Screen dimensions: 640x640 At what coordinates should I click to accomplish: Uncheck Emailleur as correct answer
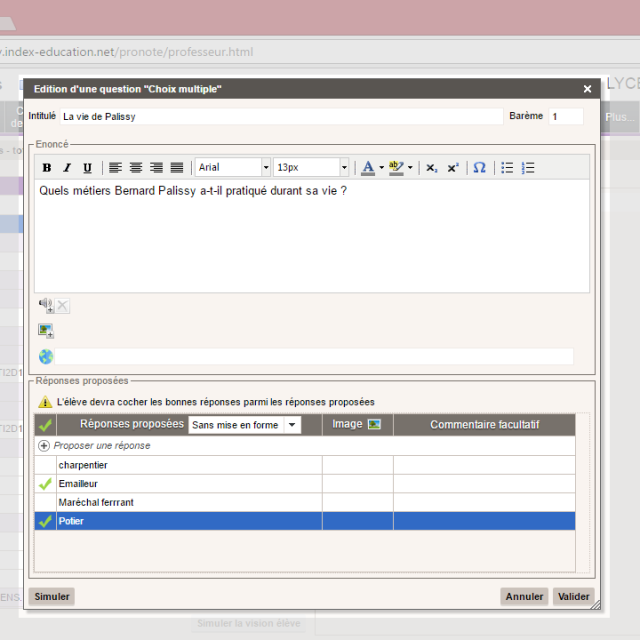coord(45,484)
